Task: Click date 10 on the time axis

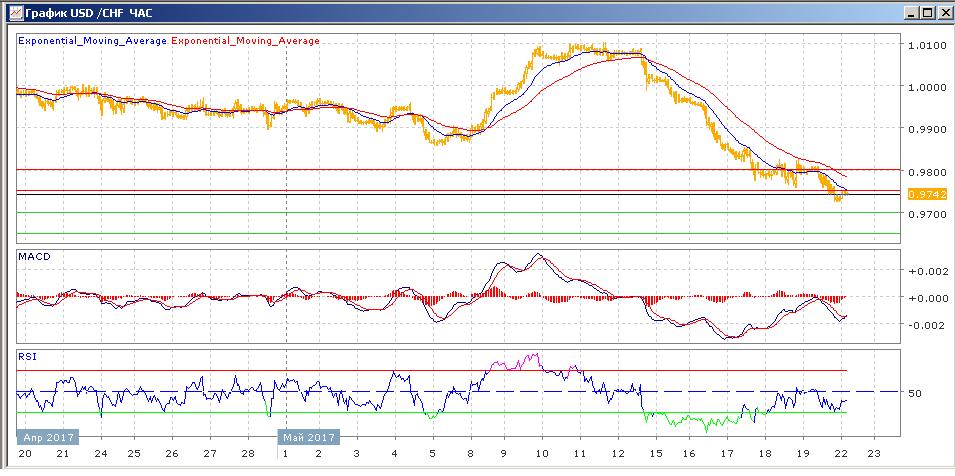Action: coord(542,454)
